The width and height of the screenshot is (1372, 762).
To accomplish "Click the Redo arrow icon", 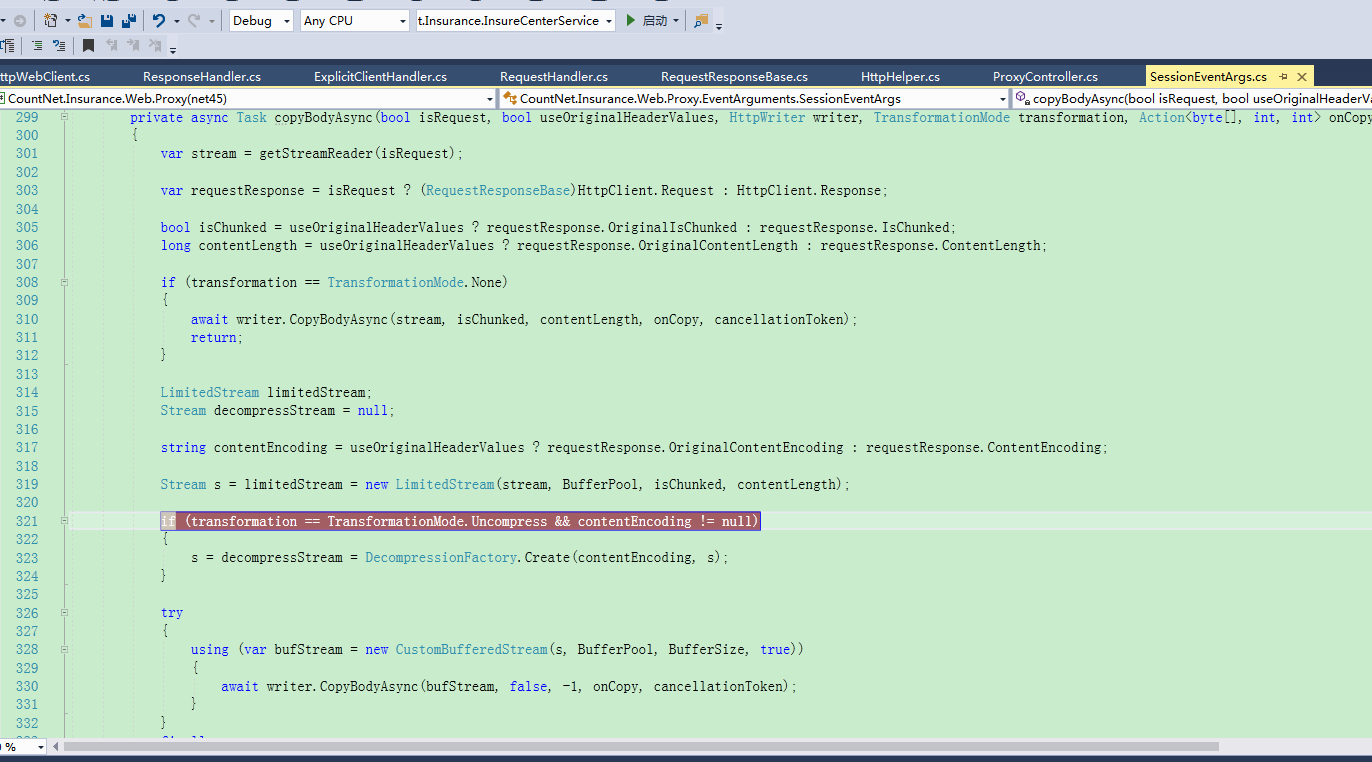I will (194, 20).
